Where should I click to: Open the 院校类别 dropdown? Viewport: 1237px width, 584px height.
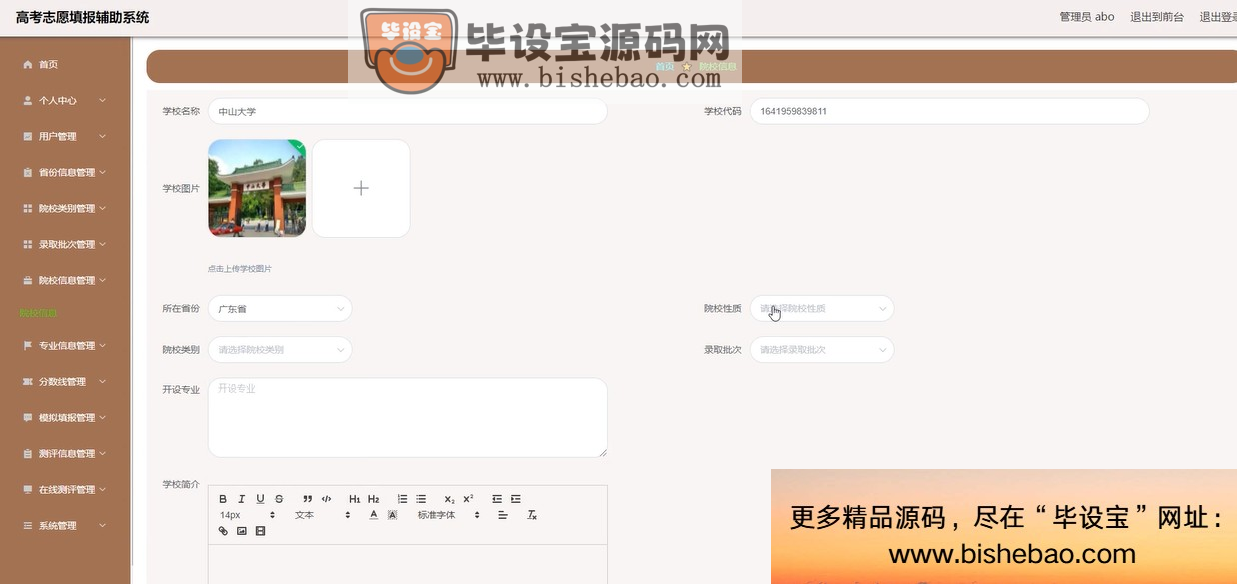point(280,350)
